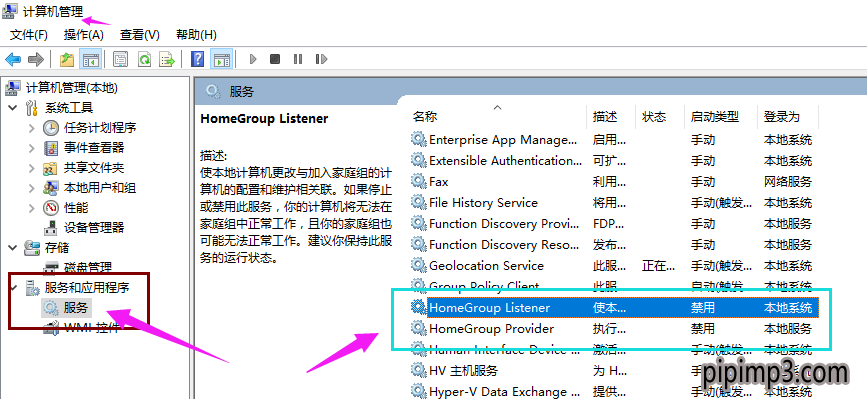
Task: Click the 本地用户和组 users icon
Action: tap(51, 188)
